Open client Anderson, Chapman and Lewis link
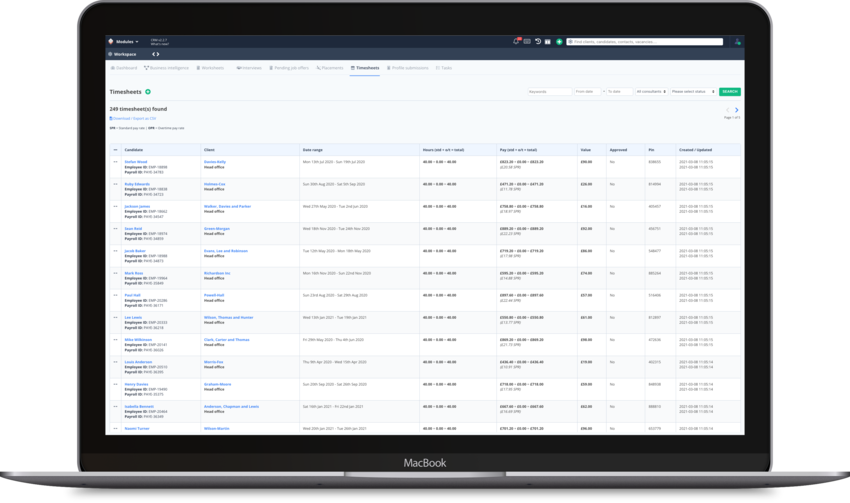 [x=231, y=406]
